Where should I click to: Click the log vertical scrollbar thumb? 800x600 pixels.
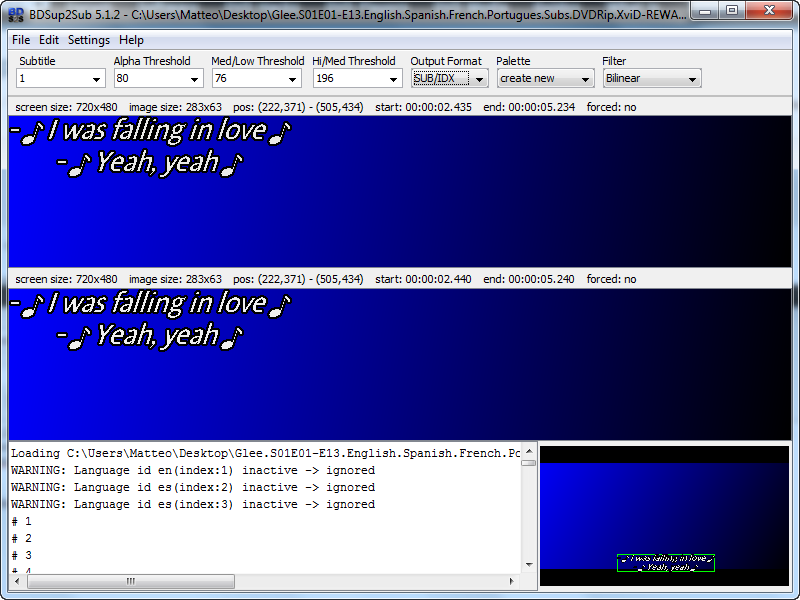click(529, 463)
